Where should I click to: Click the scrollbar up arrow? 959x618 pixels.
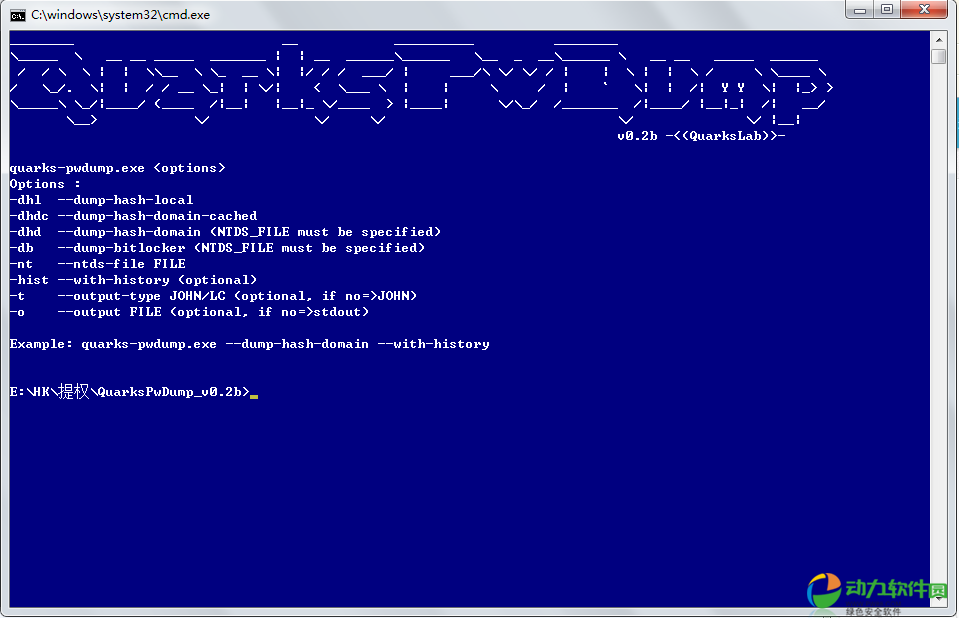(x=938, y=38)
